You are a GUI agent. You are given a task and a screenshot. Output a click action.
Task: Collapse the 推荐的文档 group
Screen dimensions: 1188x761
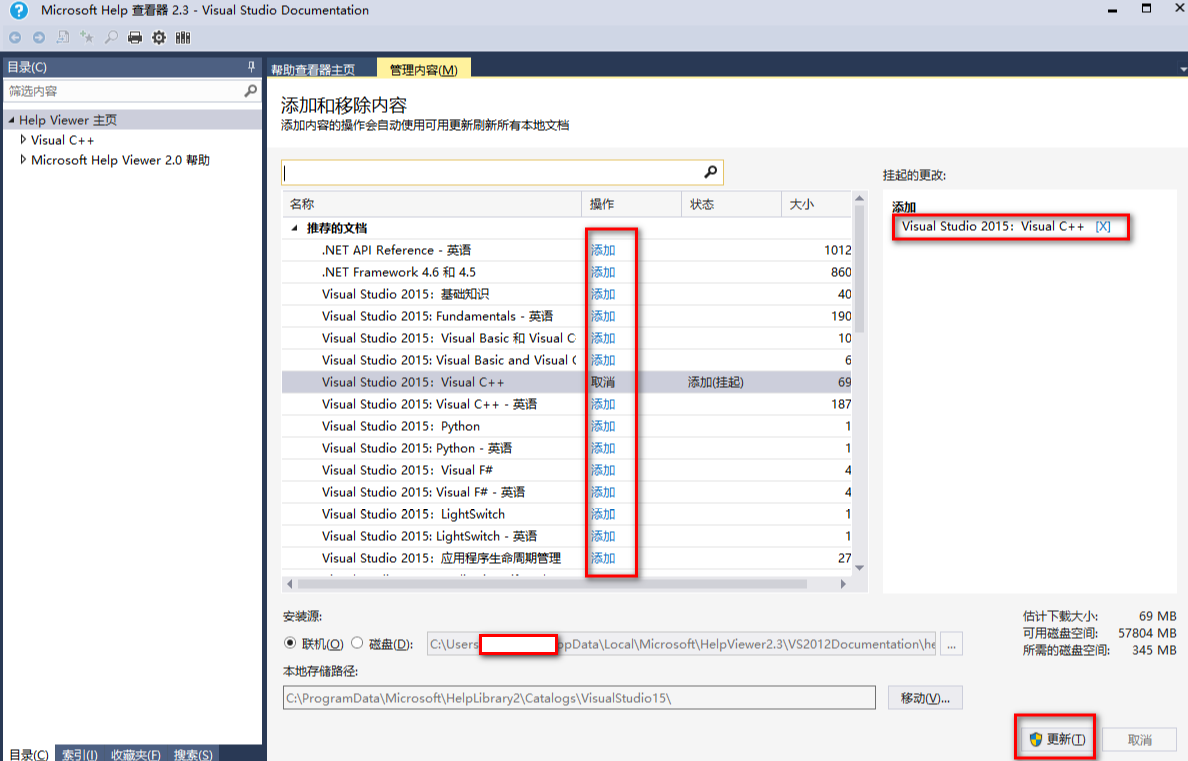coord(295,228)
